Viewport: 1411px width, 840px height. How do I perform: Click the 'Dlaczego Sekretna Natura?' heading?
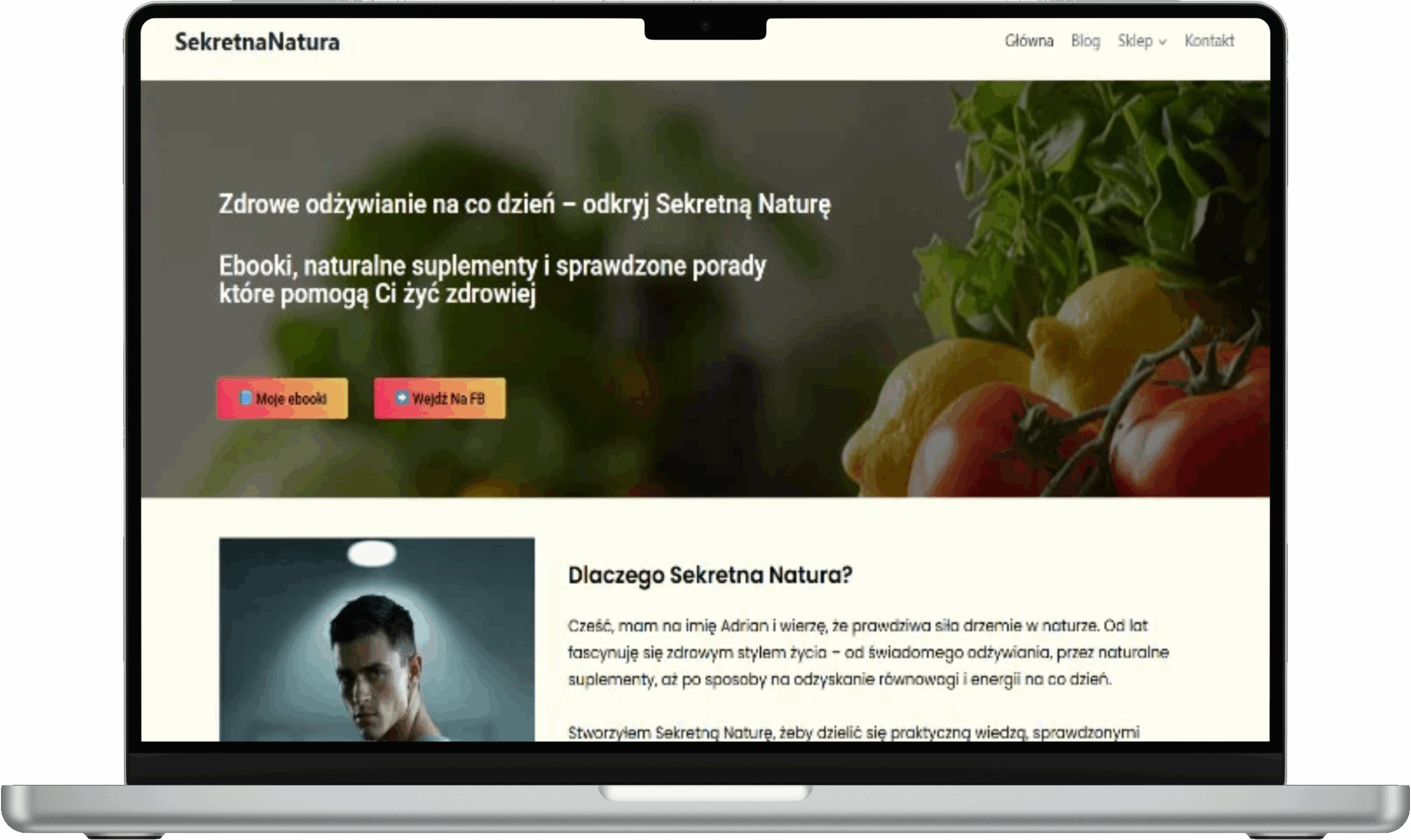710,575
